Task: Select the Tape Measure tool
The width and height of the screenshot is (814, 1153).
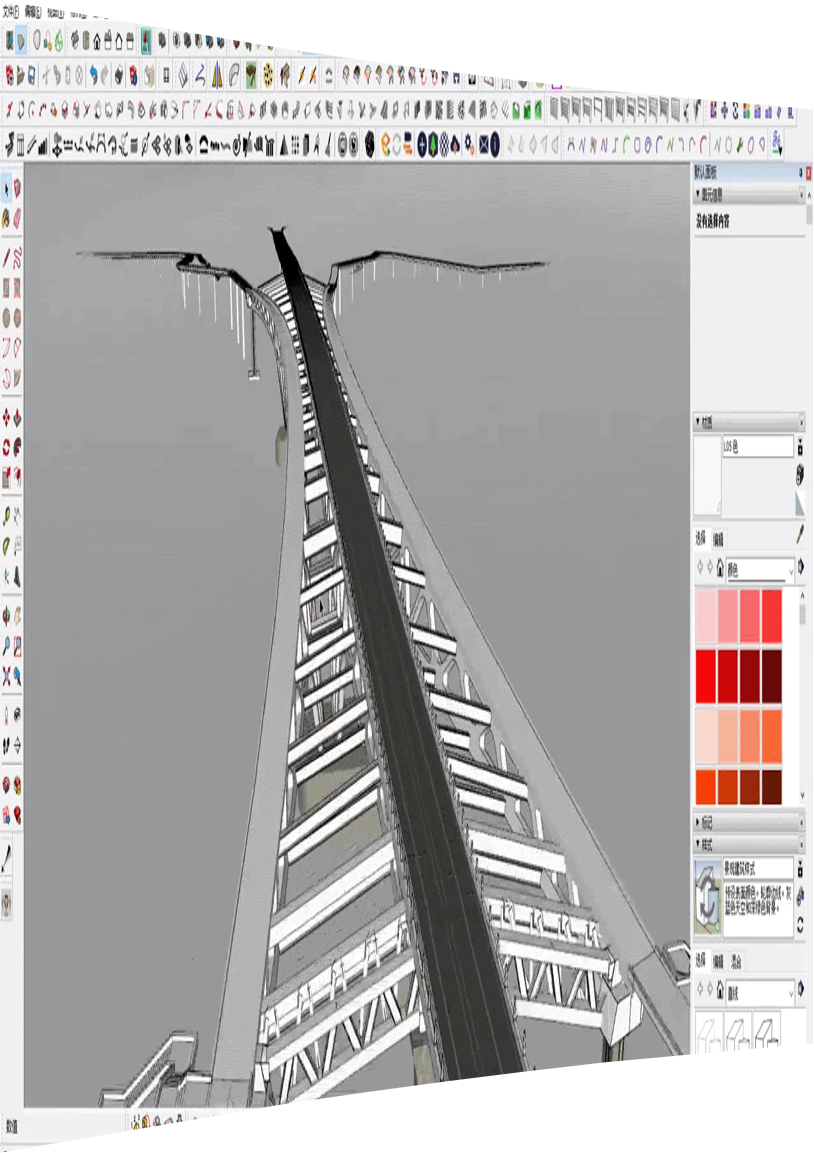Action: click(x=7, y=517)
